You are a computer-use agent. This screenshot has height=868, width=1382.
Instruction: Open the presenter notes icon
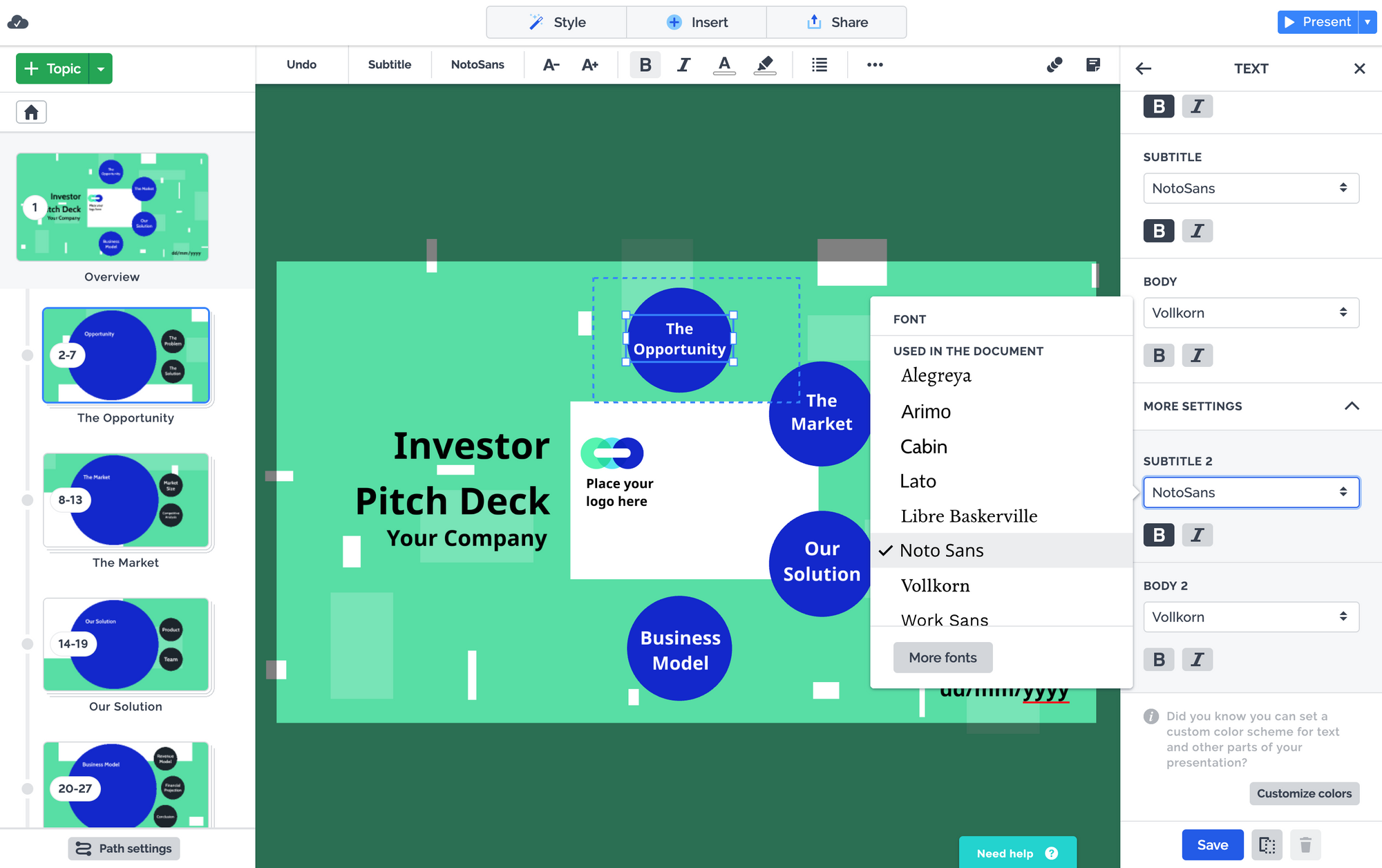coord(1094,64)
